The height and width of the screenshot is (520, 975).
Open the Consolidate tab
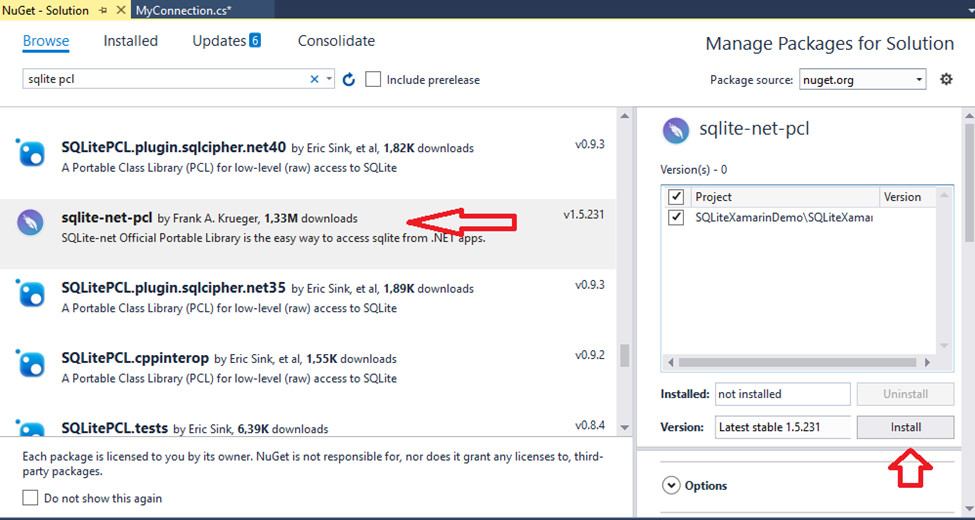click(x=336, y=41)
